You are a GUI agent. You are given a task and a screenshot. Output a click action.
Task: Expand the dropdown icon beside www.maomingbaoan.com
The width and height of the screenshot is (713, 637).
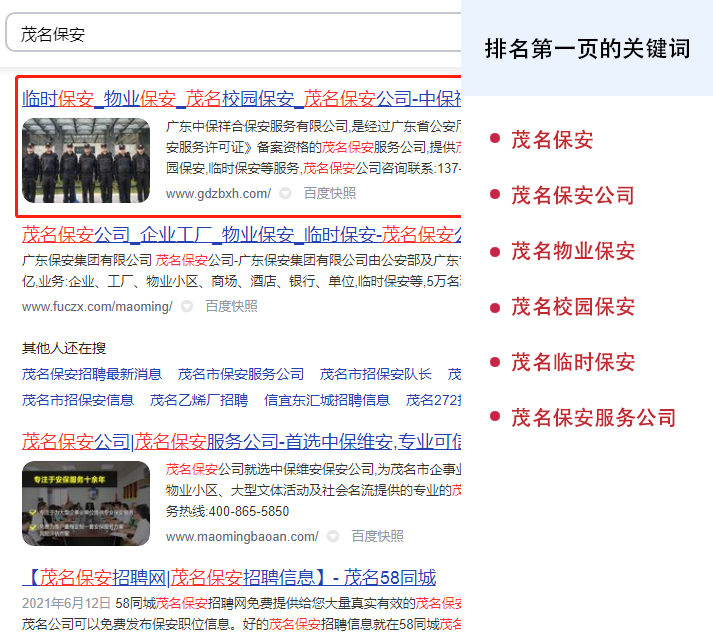(333, 537)
